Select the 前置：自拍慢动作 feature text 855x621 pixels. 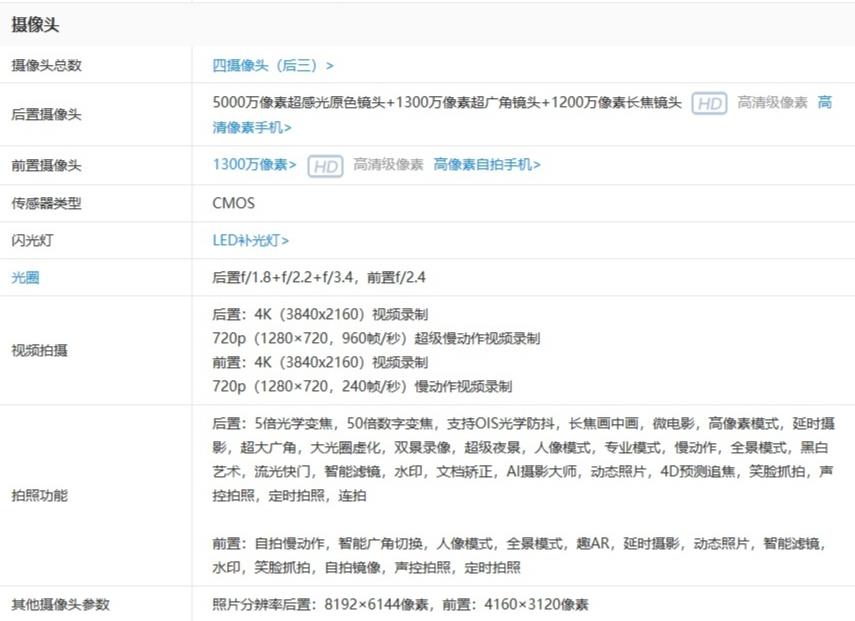(x=520, y=556)
